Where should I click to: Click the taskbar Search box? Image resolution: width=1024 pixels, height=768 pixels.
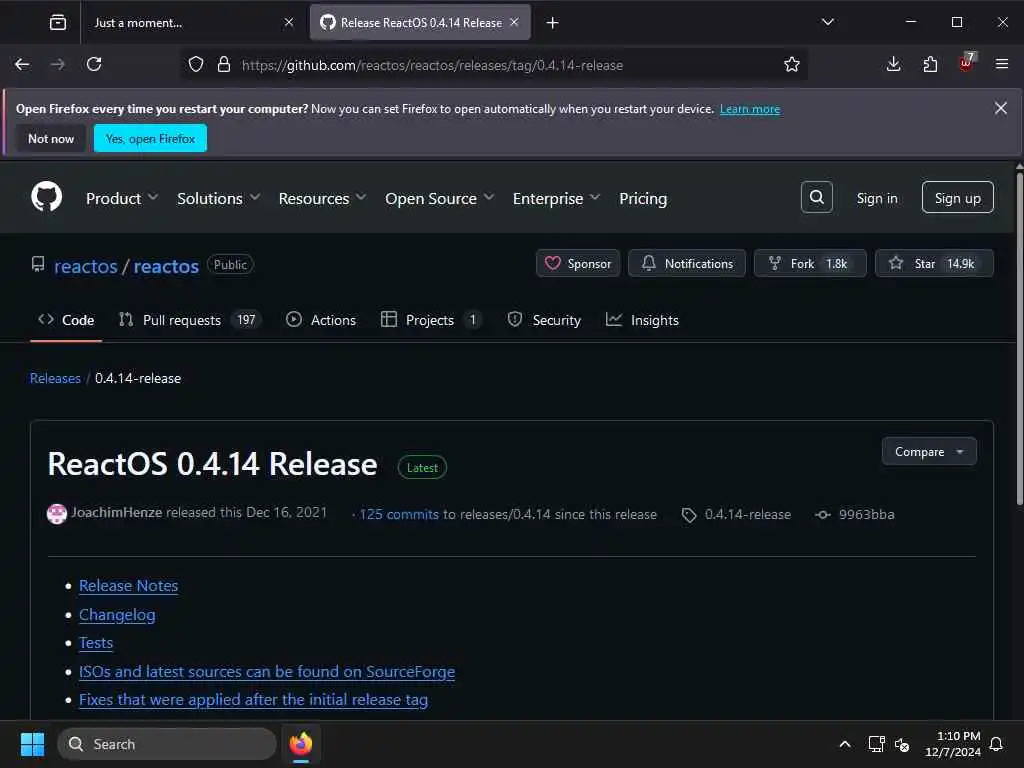pyautogui.click(x=167, y=744)
